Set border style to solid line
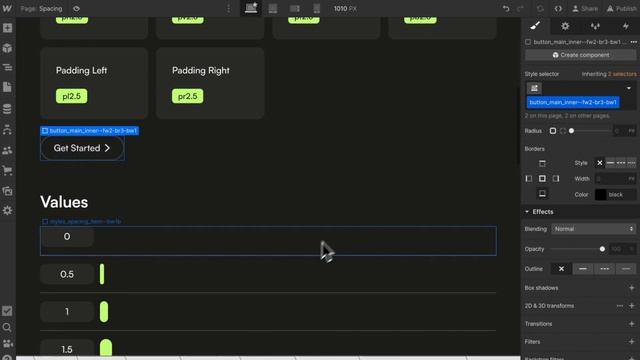 pos(610,163)
